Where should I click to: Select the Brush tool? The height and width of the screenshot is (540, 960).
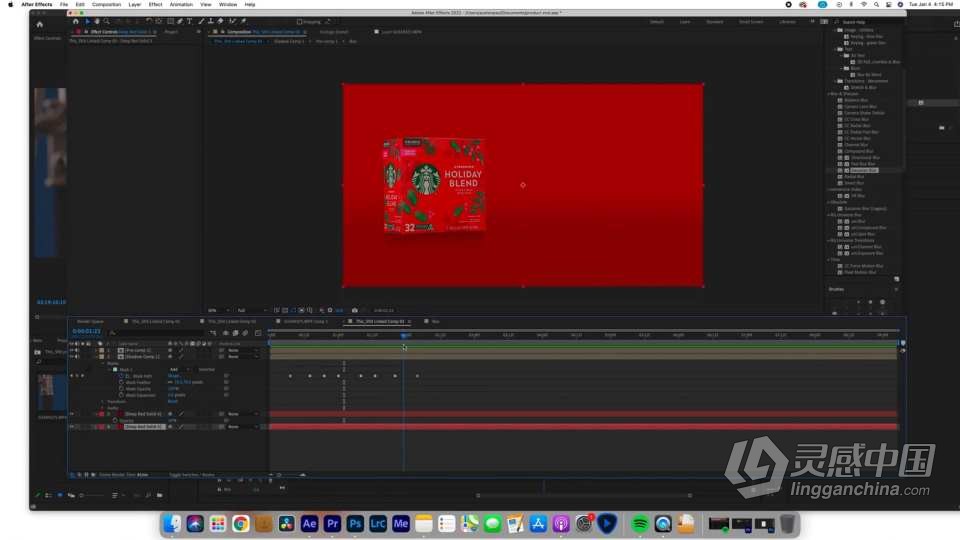(201, 21)
